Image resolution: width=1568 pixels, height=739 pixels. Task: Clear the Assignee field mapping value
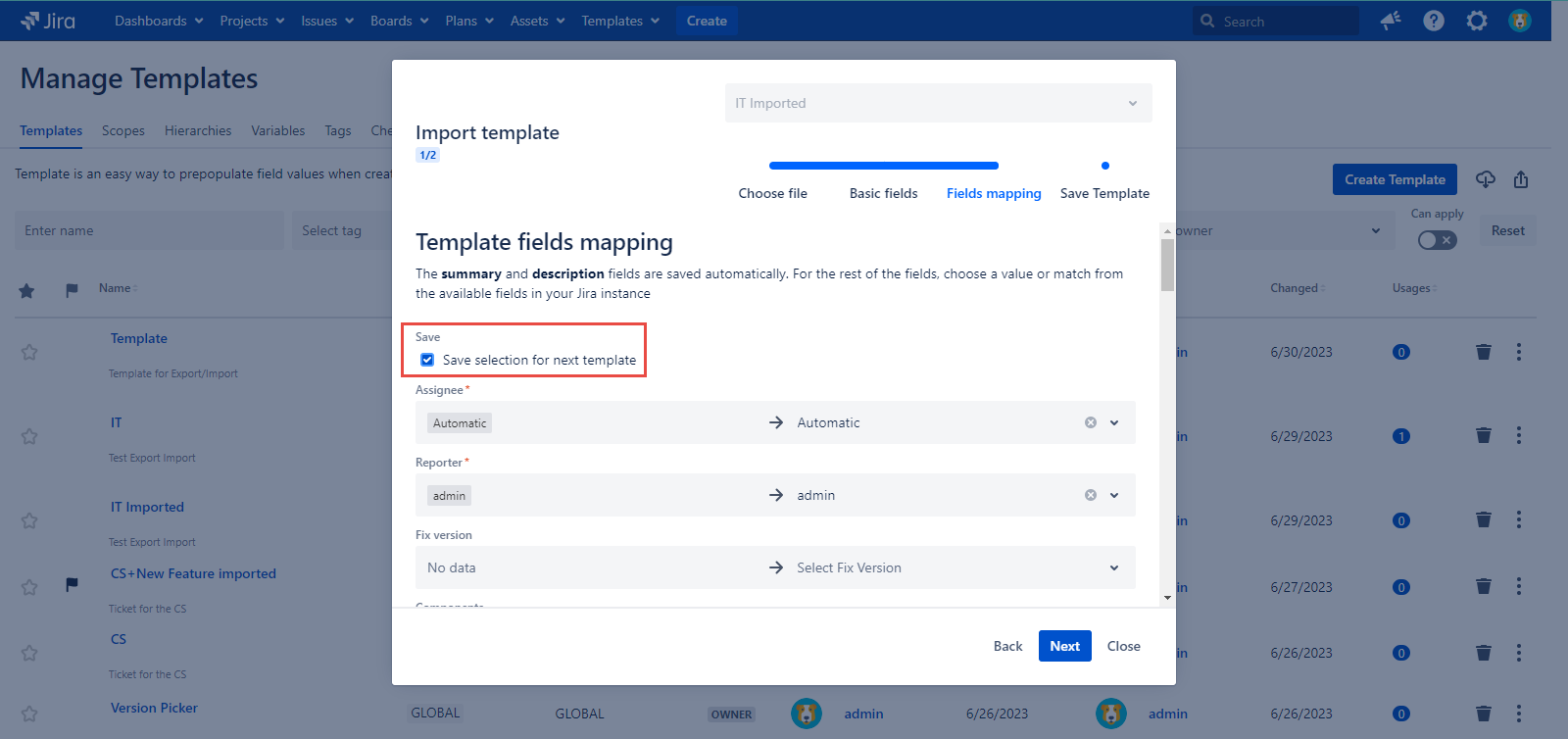(x=1090, y=422)
